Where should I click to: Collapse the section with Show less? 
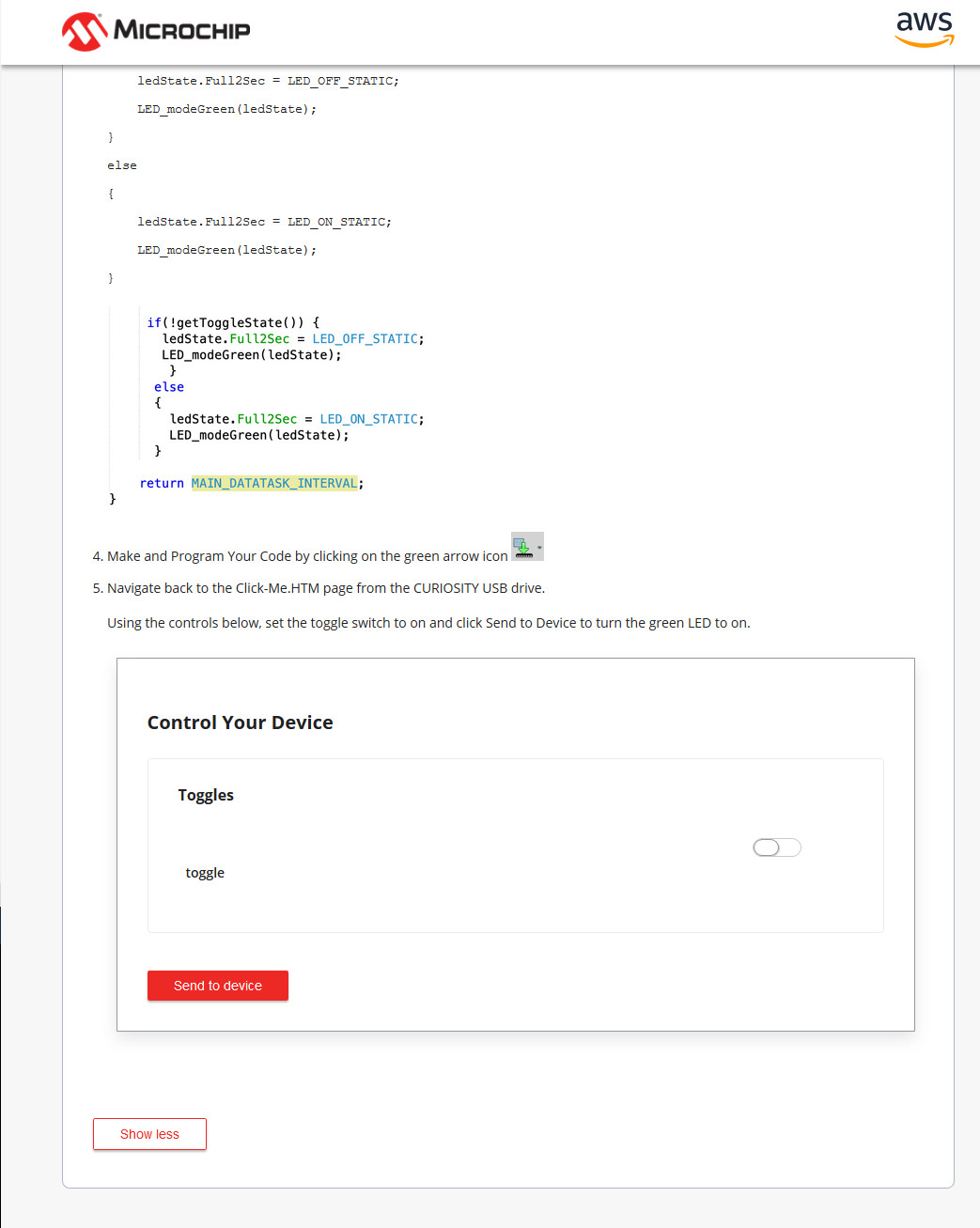point(149,1134)
